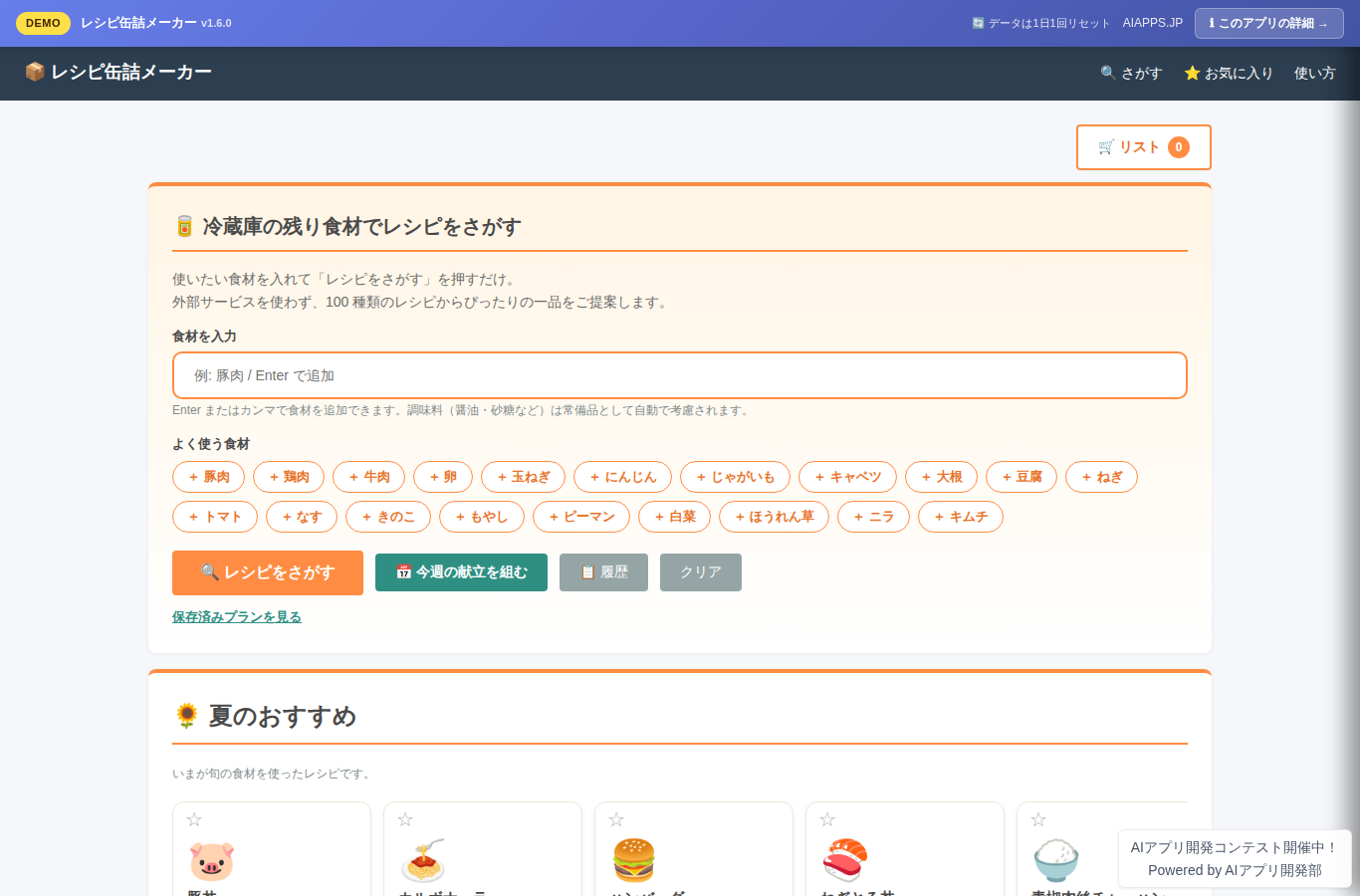Open the sushi emoji recipe card
Image resolution: width=1360 pixels, height=896 pixels.
905,849
